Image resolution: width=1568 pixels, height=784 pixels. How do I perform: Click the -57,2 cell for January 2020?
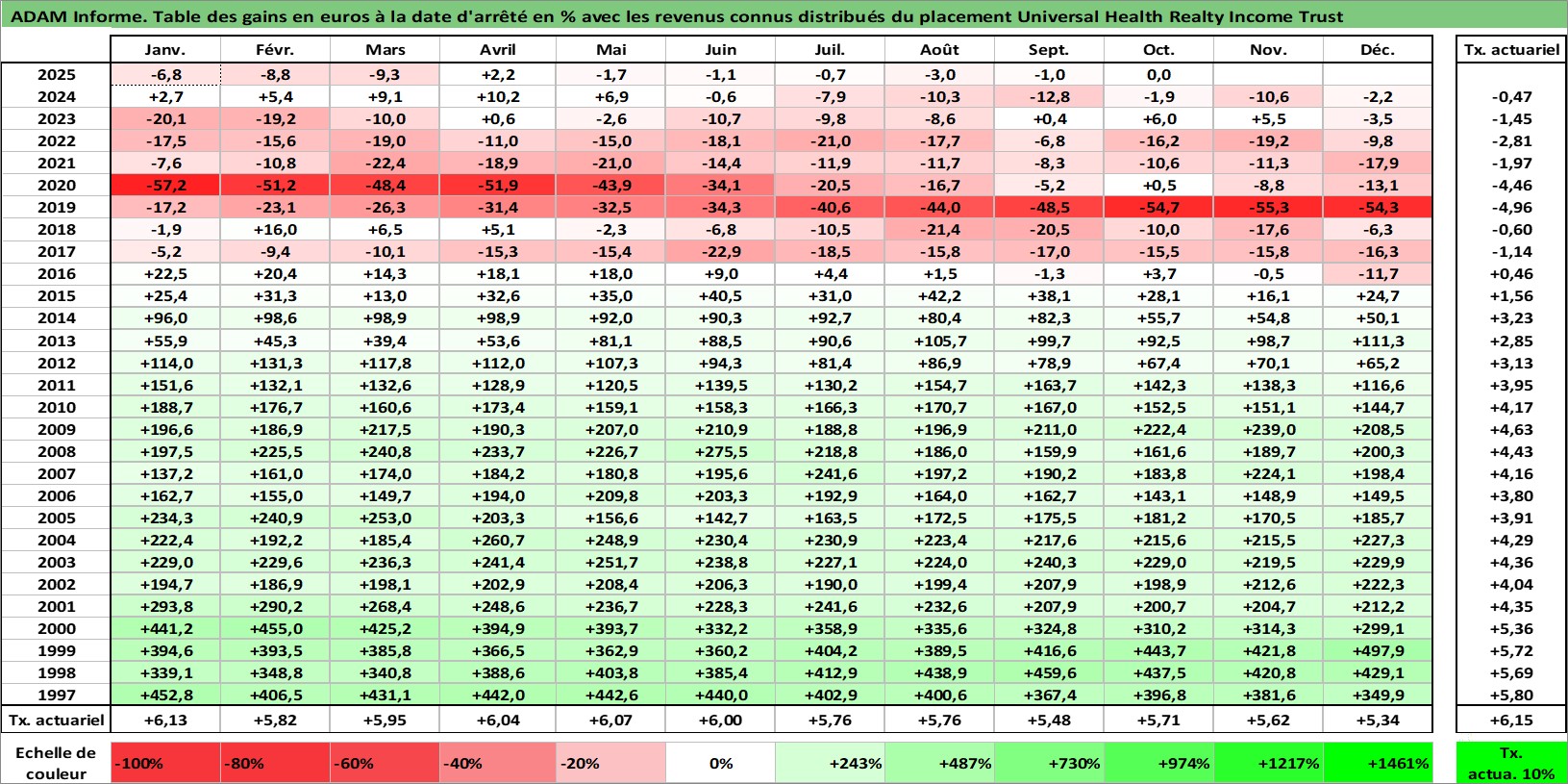[166, 185]
